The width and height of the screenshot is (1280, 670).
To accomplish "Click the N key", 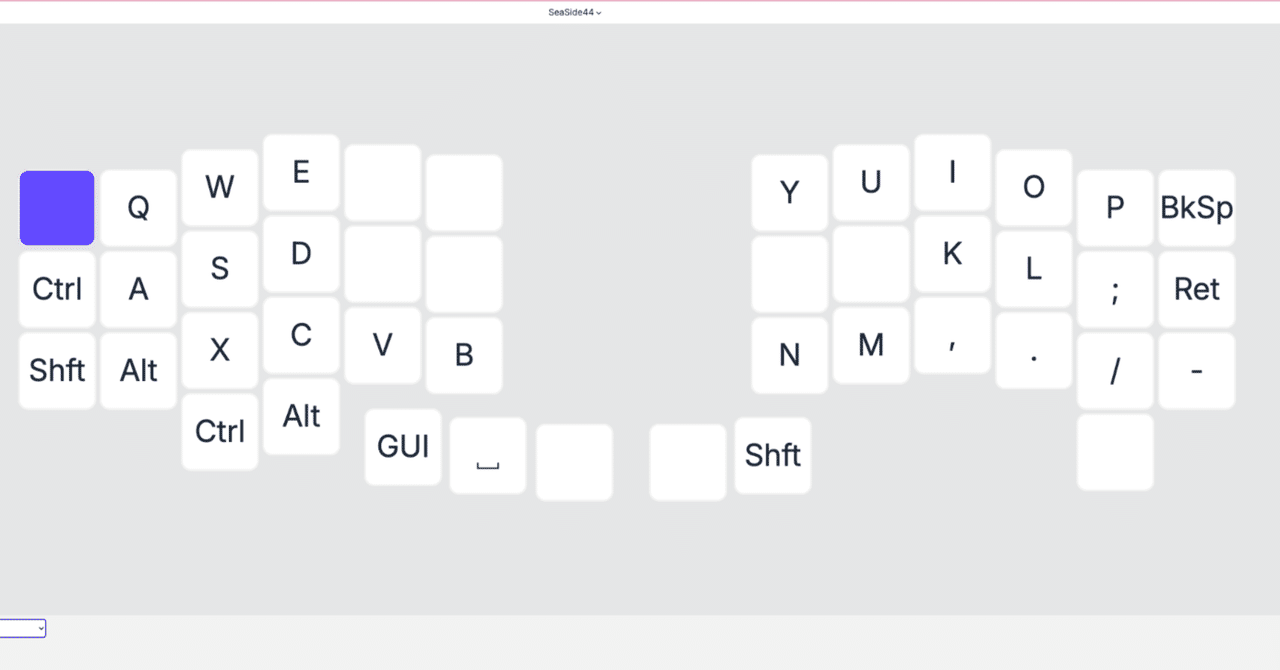I will point(790,355).
